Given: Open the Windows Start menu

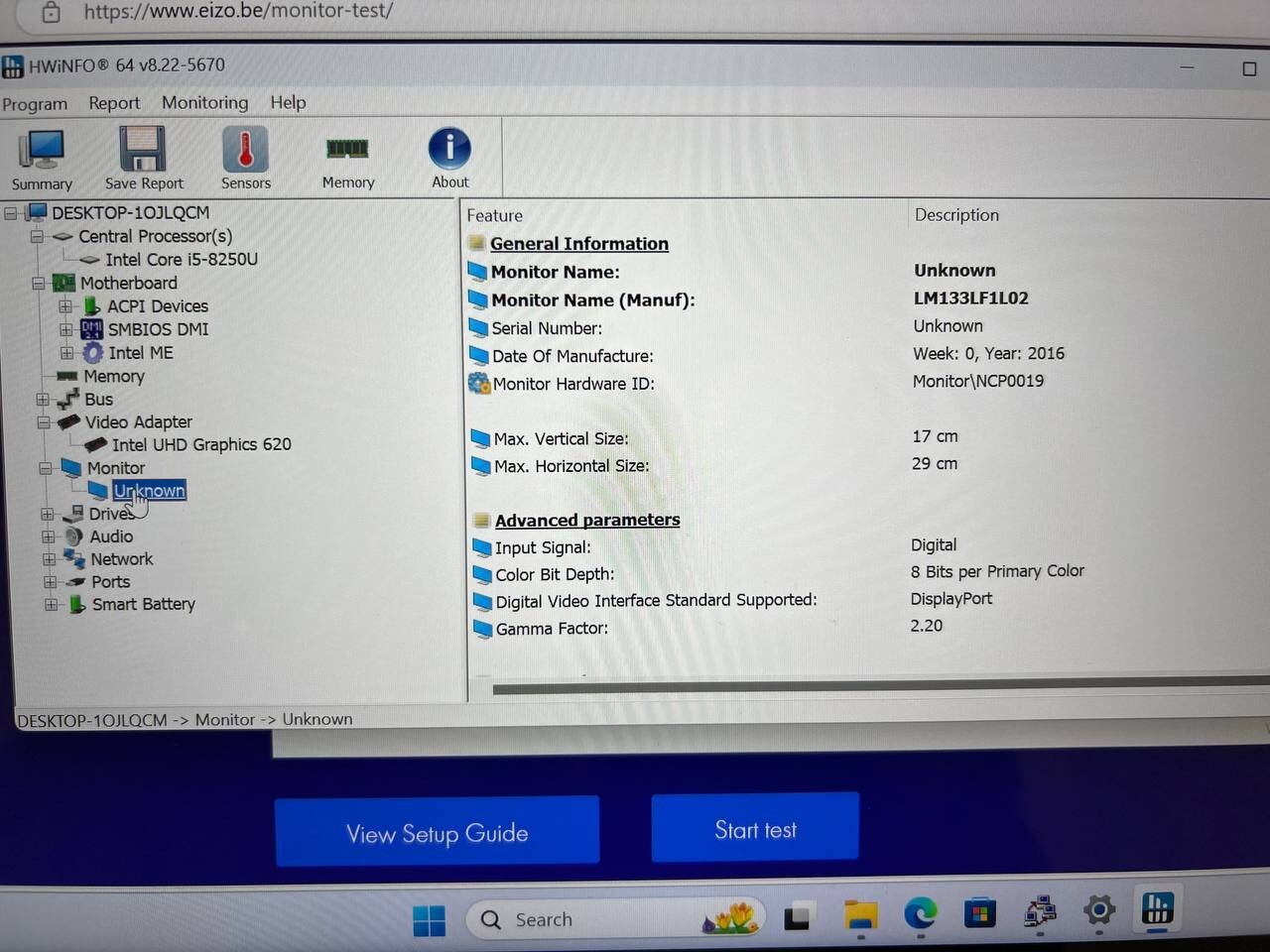Looking at the screenshot, I should point(429,921).
